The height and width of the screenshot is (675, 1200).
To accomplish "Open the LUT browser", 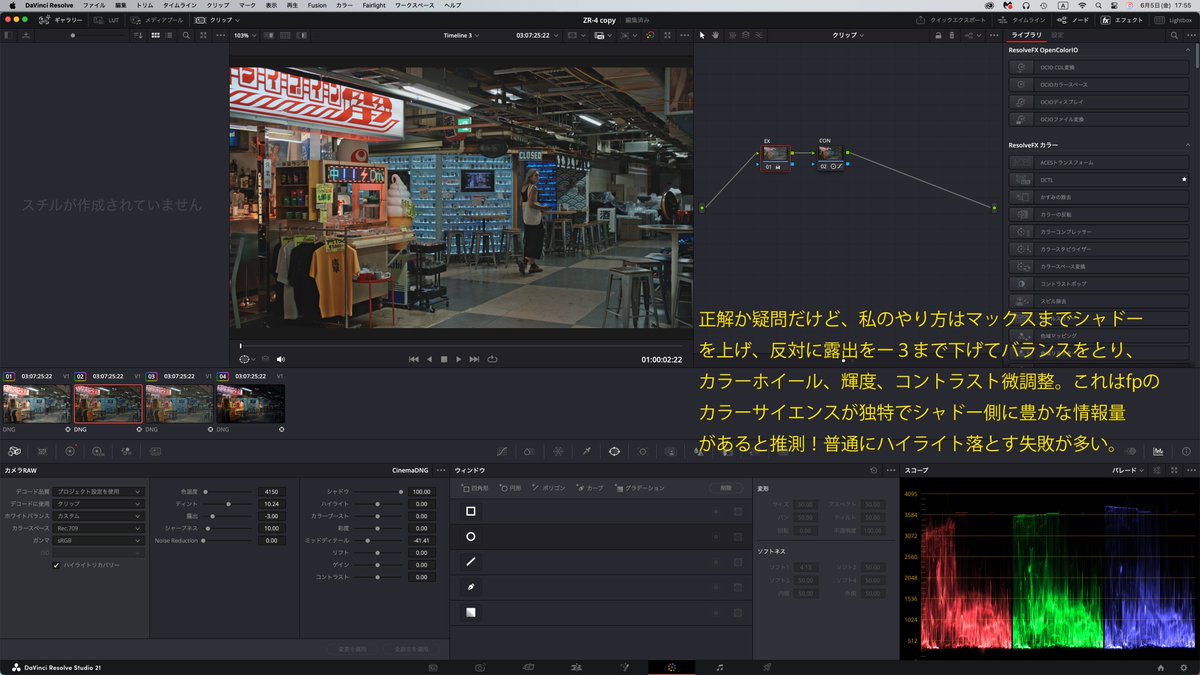I will 105,20.
